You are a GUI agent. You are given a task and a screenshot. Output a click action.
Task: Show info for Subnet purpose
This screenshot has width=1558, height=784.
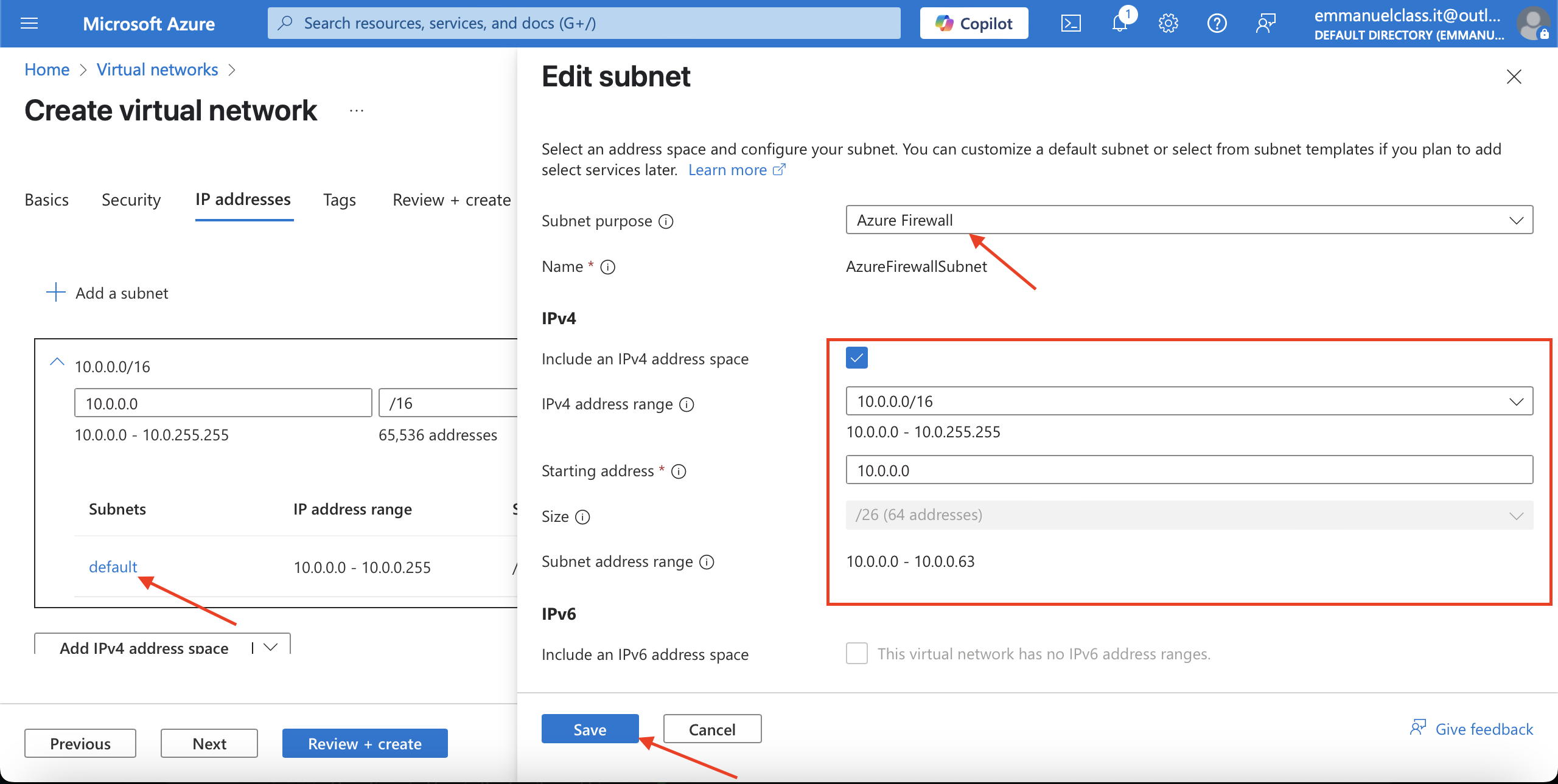pos(666,221)
